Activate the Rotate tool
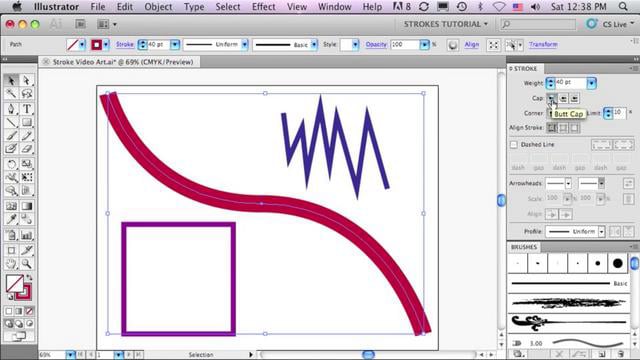640x360 pixels. click(x=11, y=164)
